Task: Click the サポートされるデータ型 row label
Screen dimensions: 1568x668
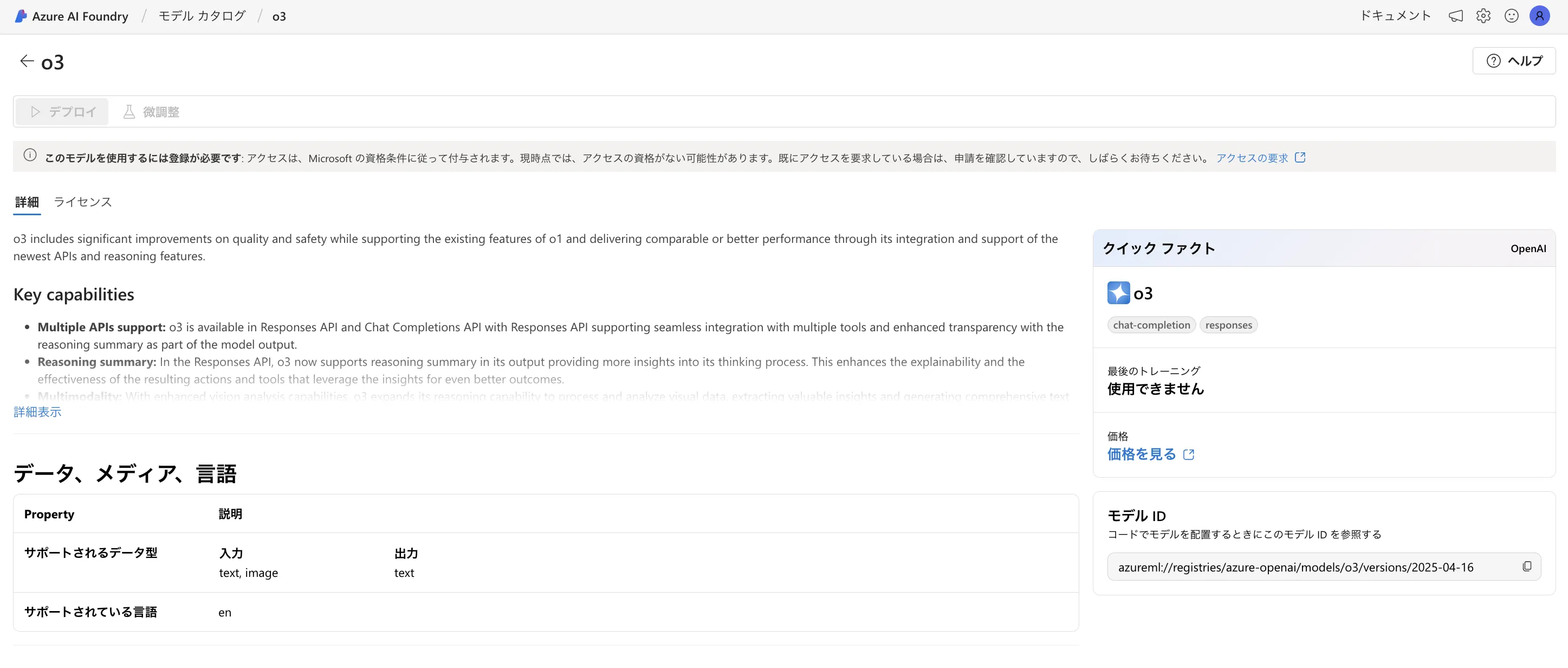Action: (x=90, y=553)
